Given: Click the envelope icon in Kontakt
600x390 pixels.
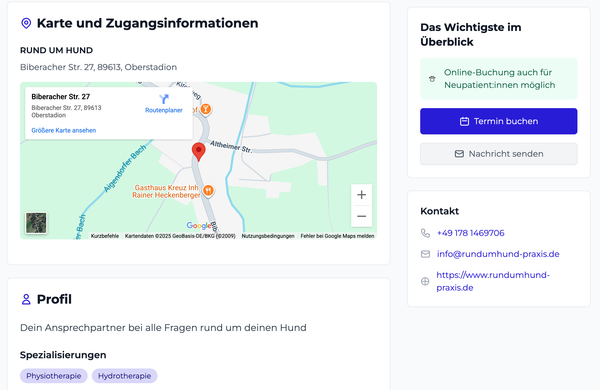Looking at the screenshot, I should coord(426,254).
